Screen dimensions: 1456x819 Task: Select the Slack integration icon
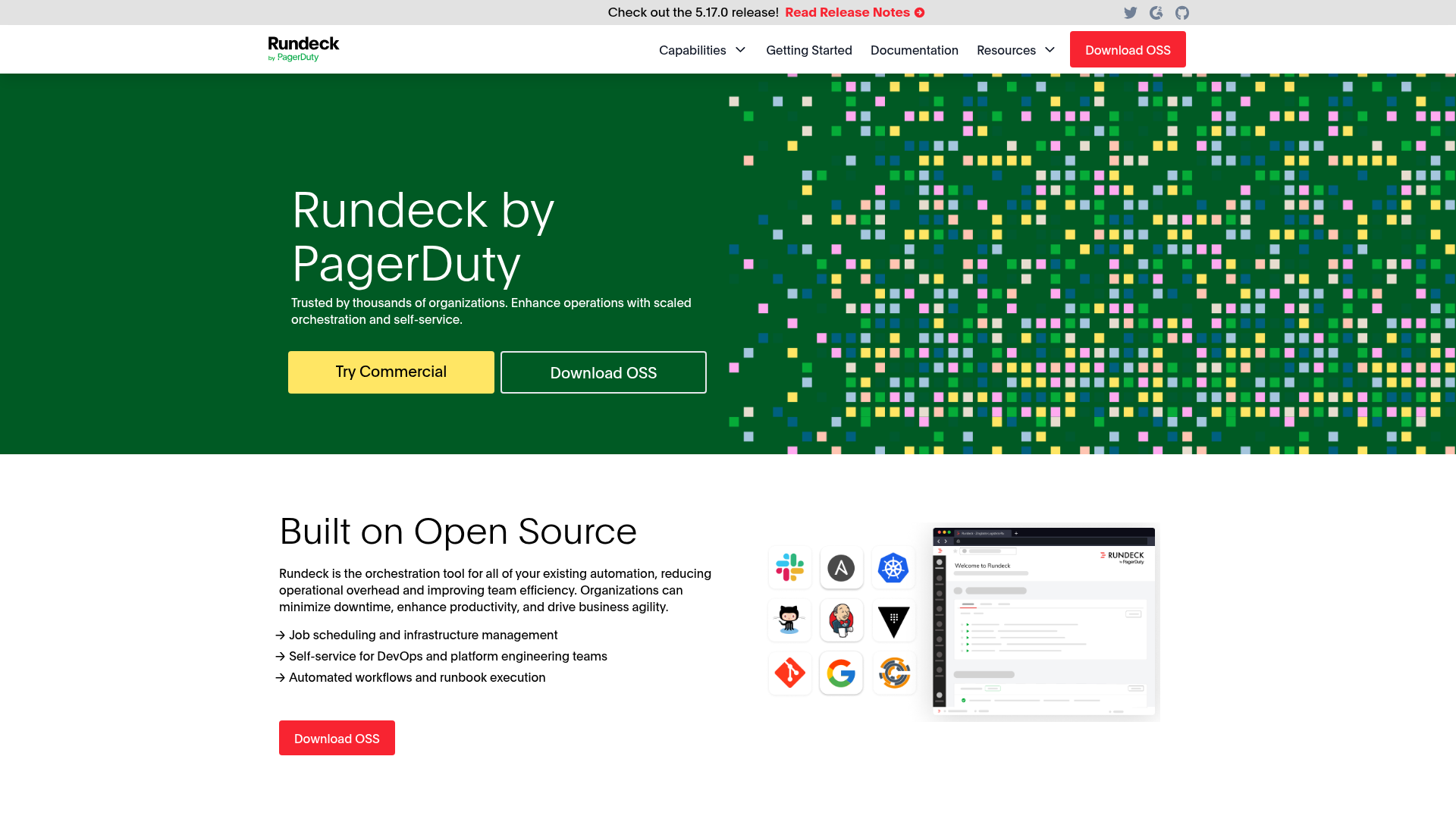pyautogui.click(x=789, y=568)
